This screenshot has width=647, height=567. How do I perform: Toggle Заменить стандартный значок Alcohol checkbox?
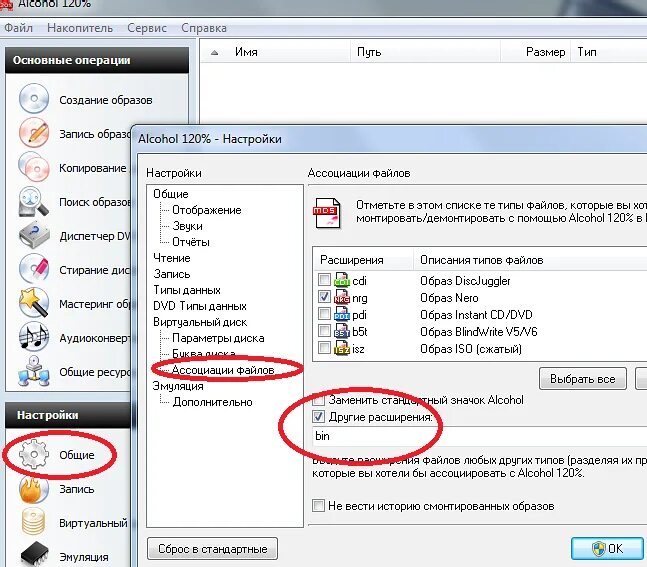click(x=319, y=399)
